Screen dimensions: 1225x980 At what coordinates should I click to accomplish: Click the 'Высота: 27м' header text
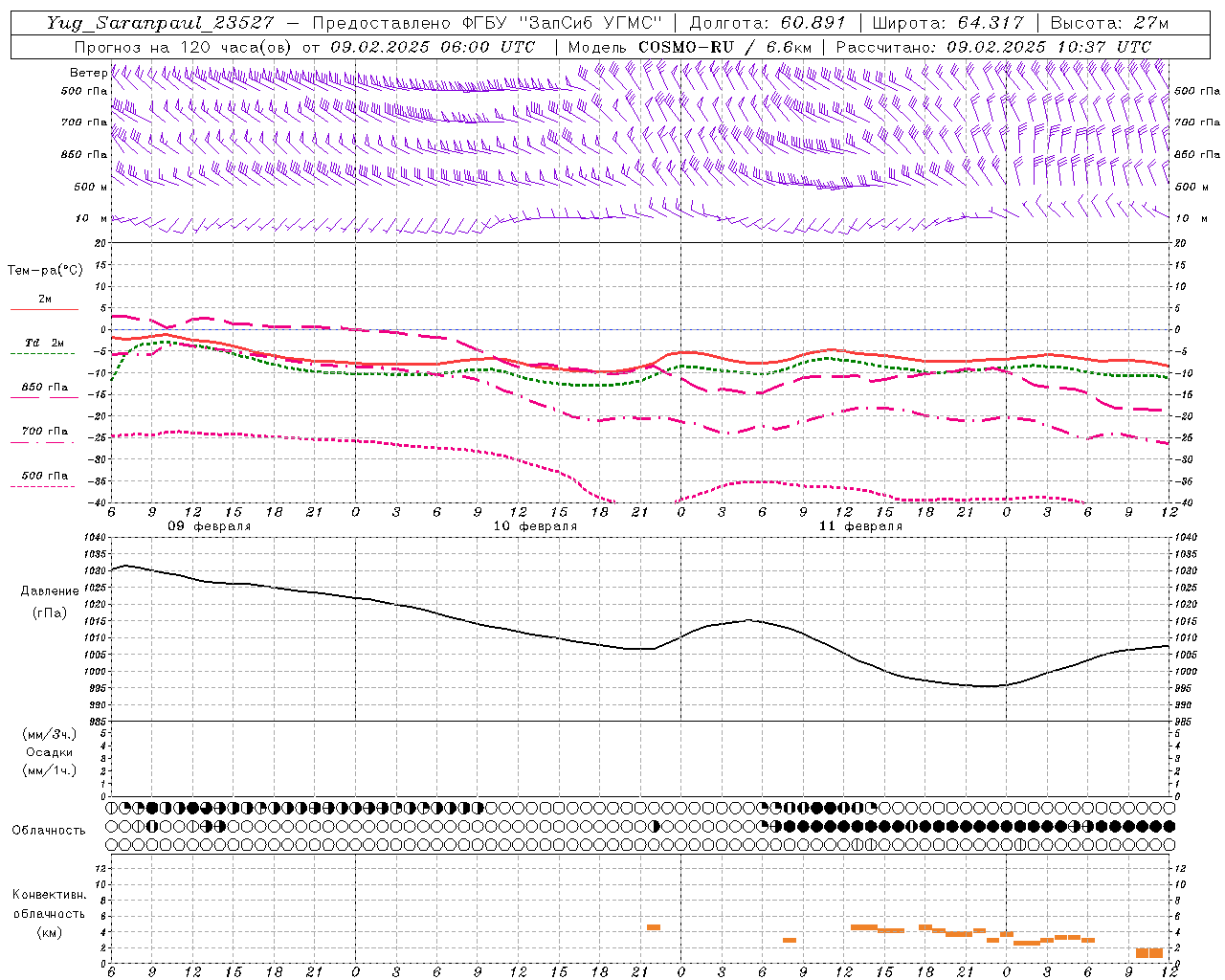[1109, 23]
